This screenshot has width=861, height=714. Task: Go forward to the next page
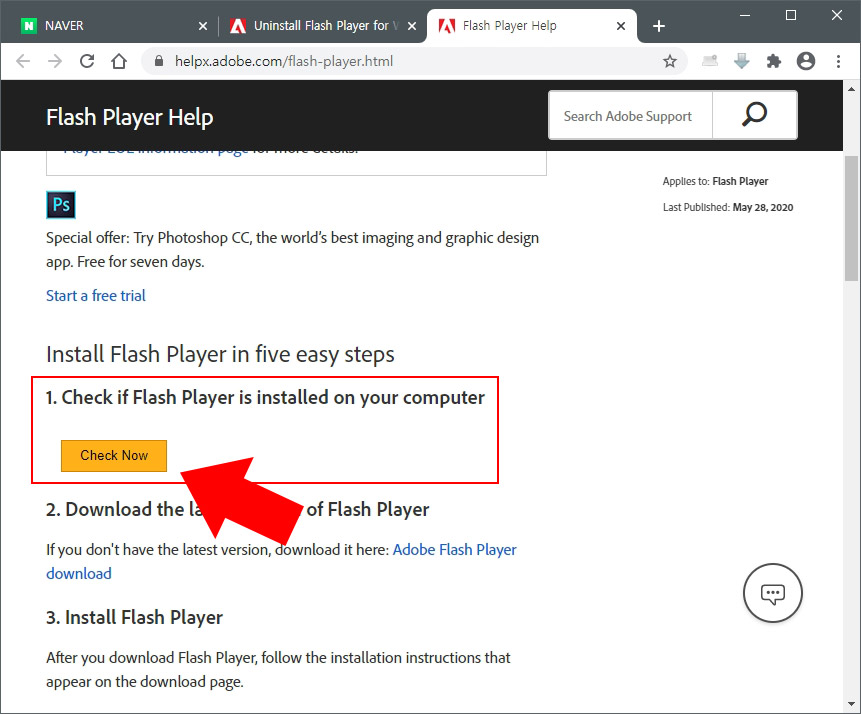(55, 61)
